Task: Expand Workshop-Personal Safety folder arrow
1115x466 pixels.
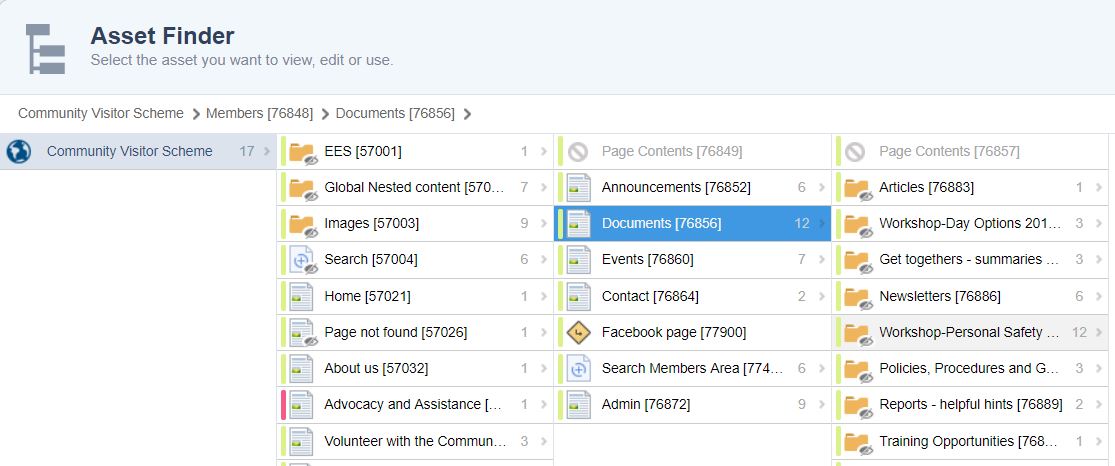Action: click(1099, 333)
